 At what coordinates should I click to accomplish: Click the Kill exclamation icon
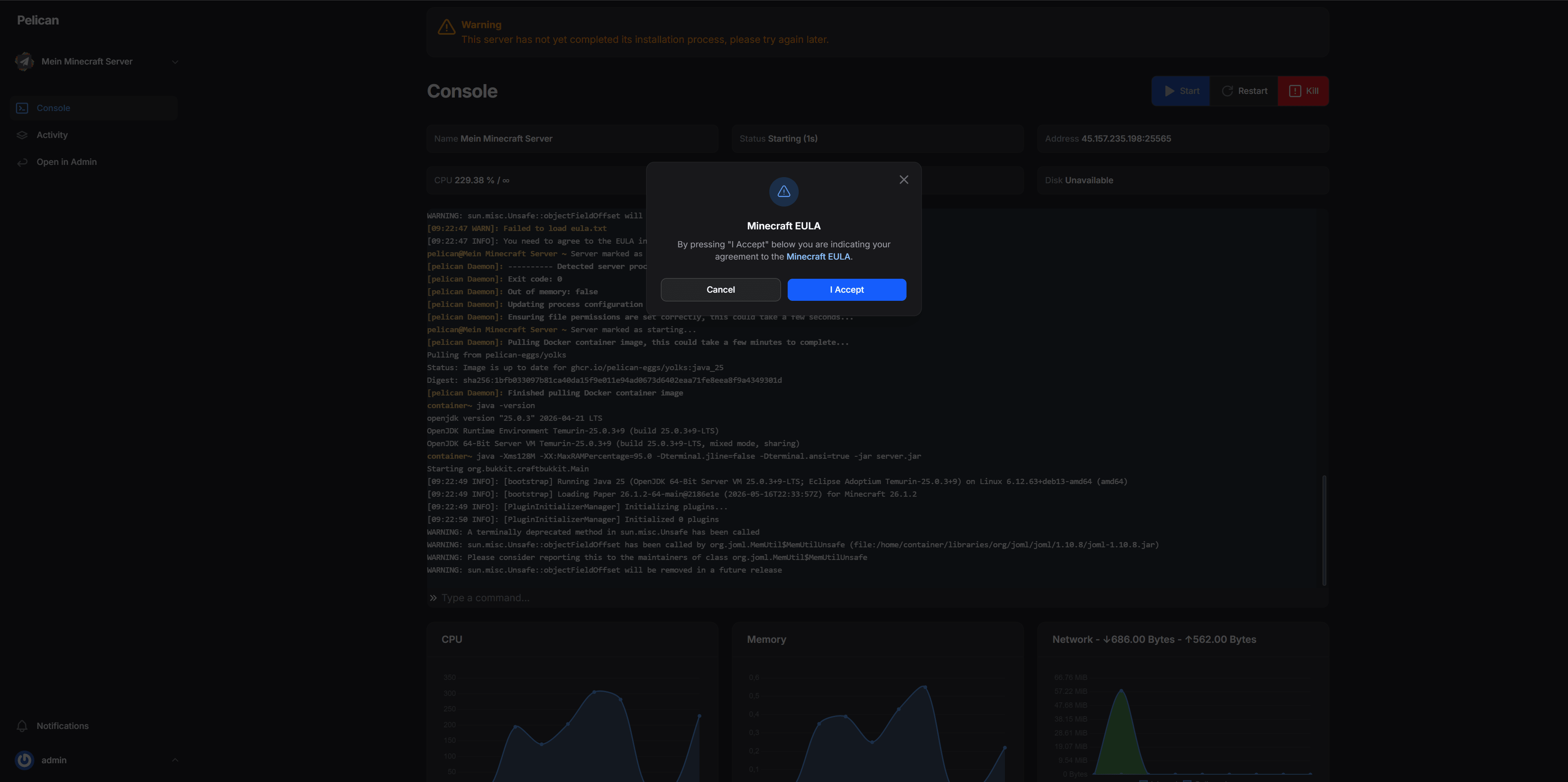pos(1295,91)
